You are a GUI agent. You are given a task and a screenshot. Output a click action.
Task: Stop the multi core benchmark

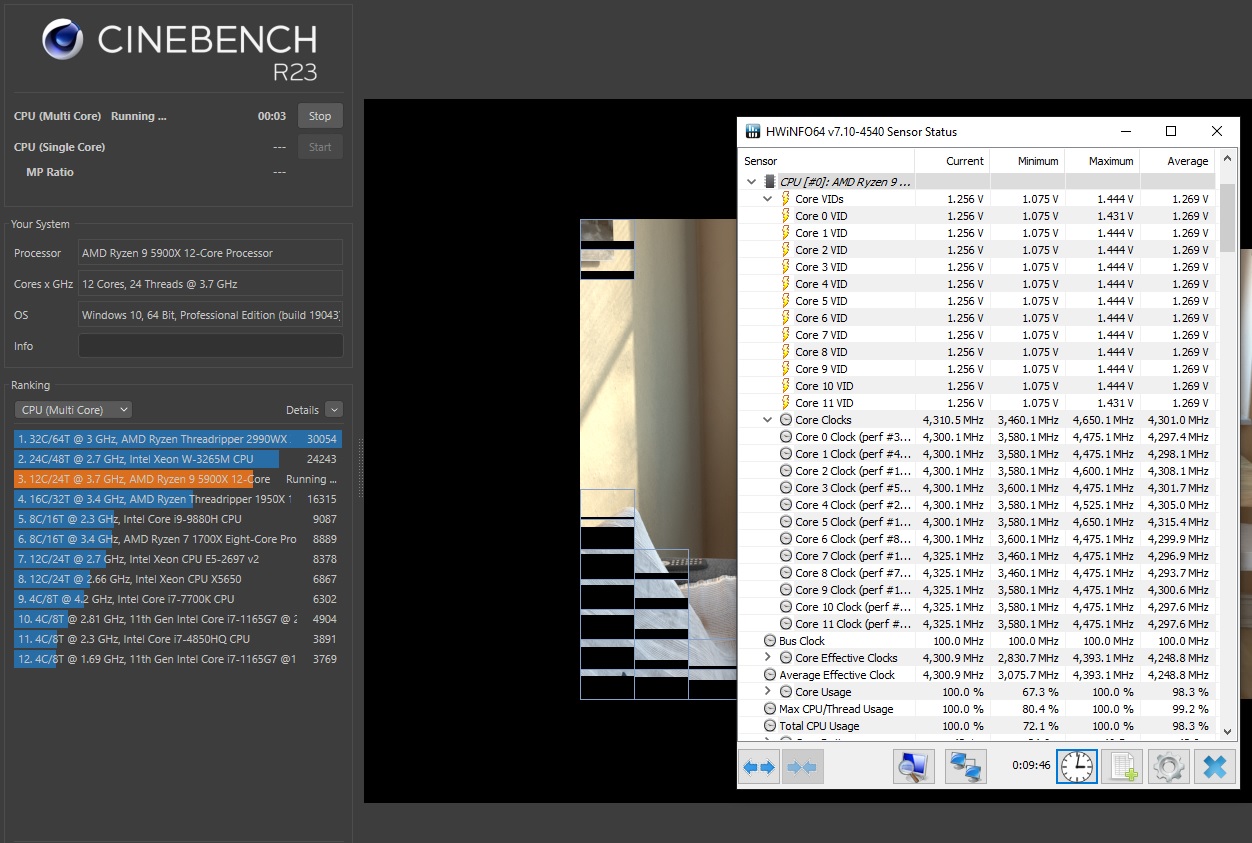click(x=320, y=116)
